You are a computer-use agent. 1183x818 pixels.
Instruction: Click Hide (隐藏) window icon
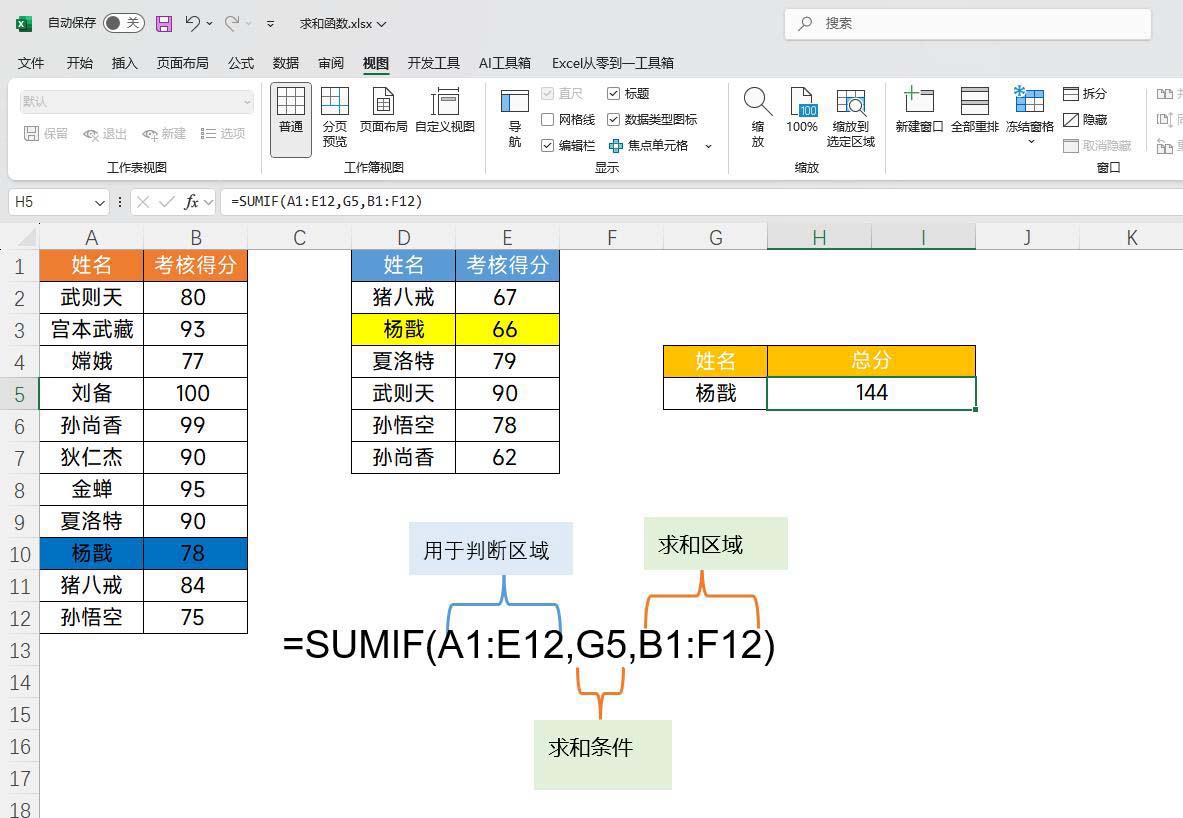(x=1071, y=120)
